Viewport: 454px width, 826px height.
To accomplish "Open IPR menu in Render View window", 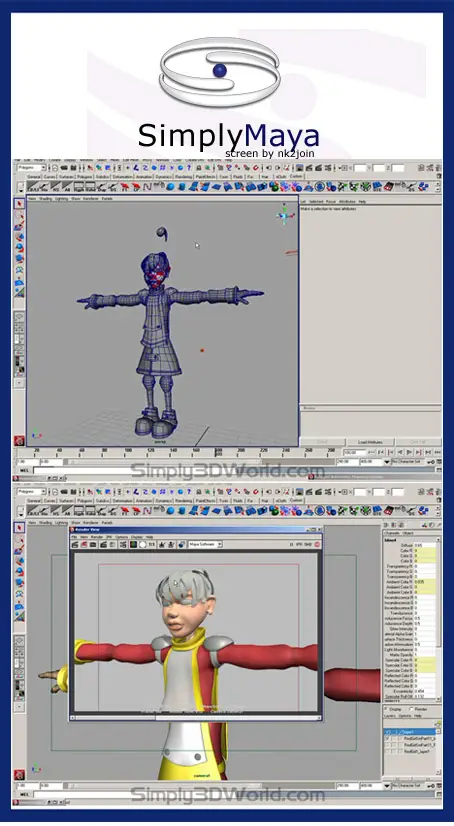I will click(108, 537).
